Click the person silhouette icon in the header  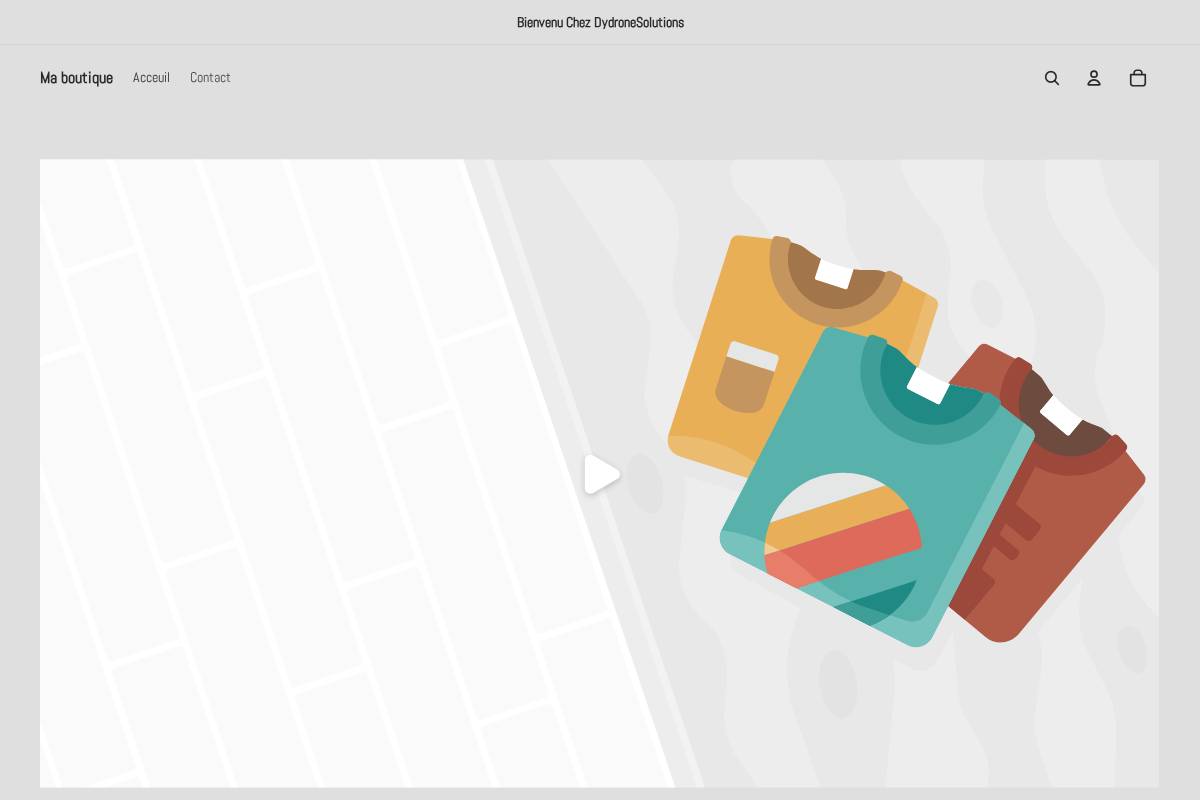[x=1094, y=78]
